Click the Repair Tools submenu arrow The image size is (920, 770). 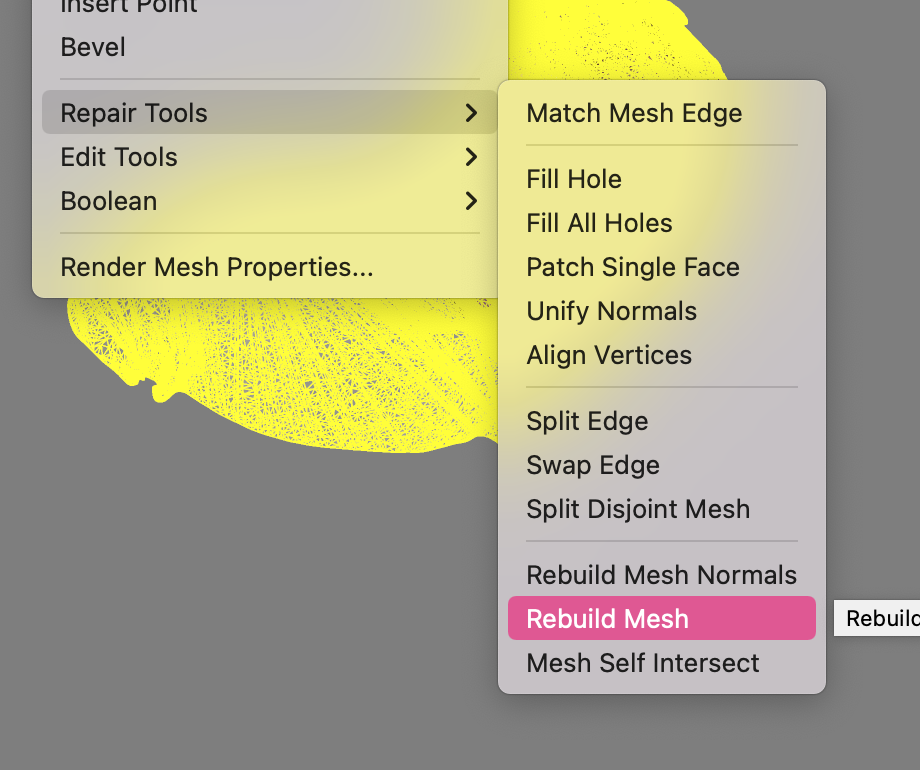471,113
